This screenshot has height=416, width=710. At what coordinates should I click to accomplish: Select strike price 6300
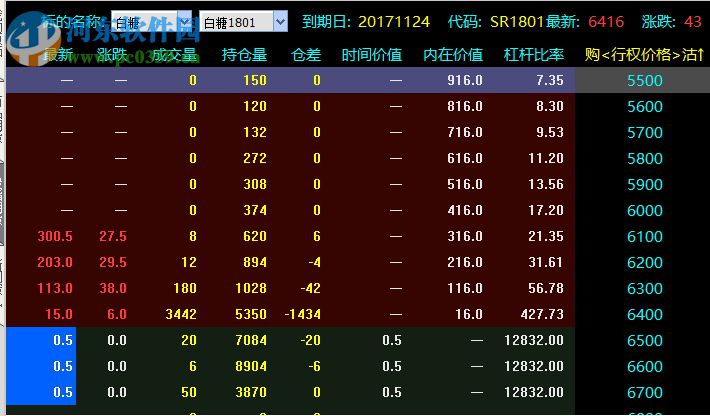point(645,288)
